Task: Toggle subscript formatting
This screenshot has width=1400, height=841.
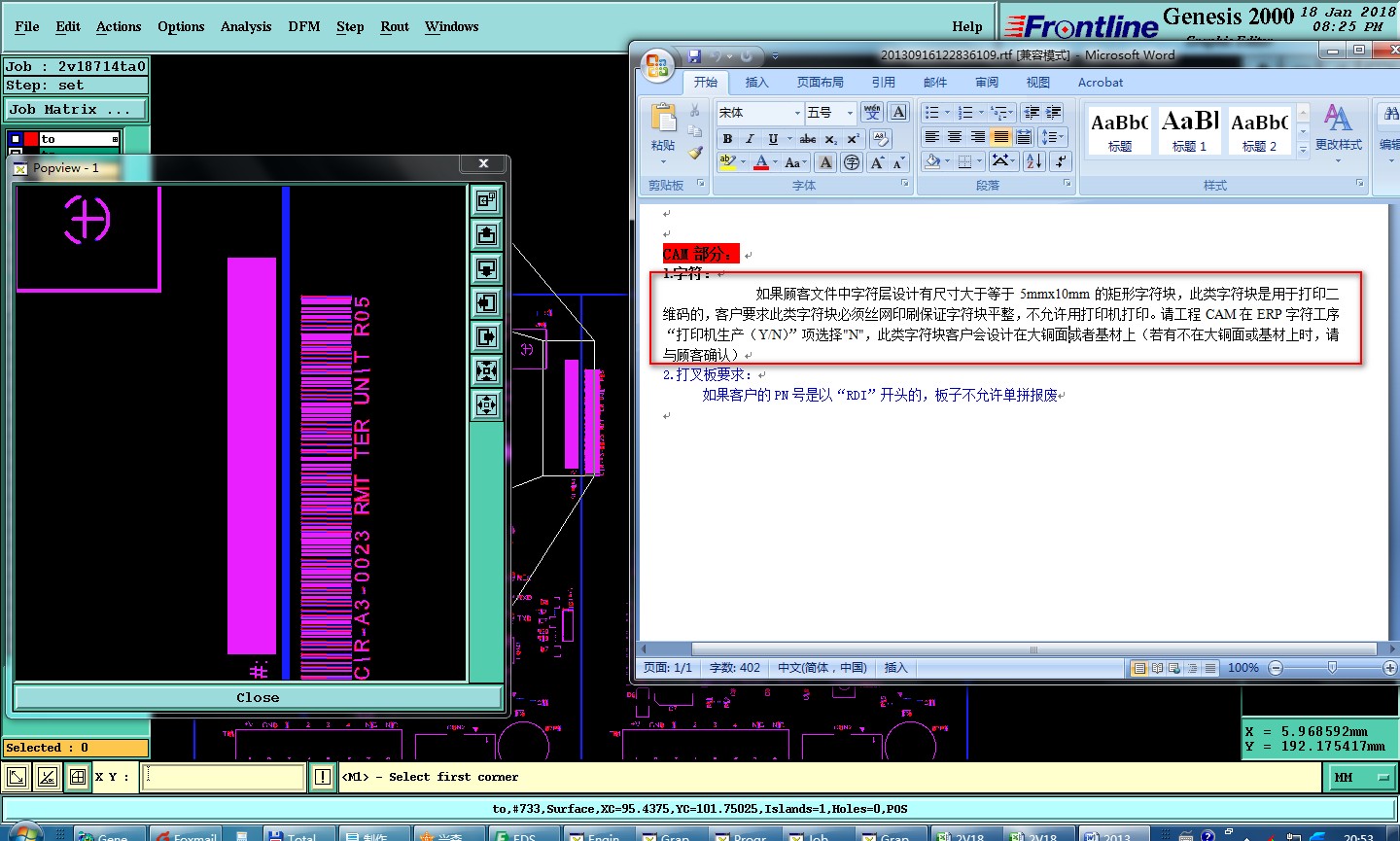Action: pos(831,139)
